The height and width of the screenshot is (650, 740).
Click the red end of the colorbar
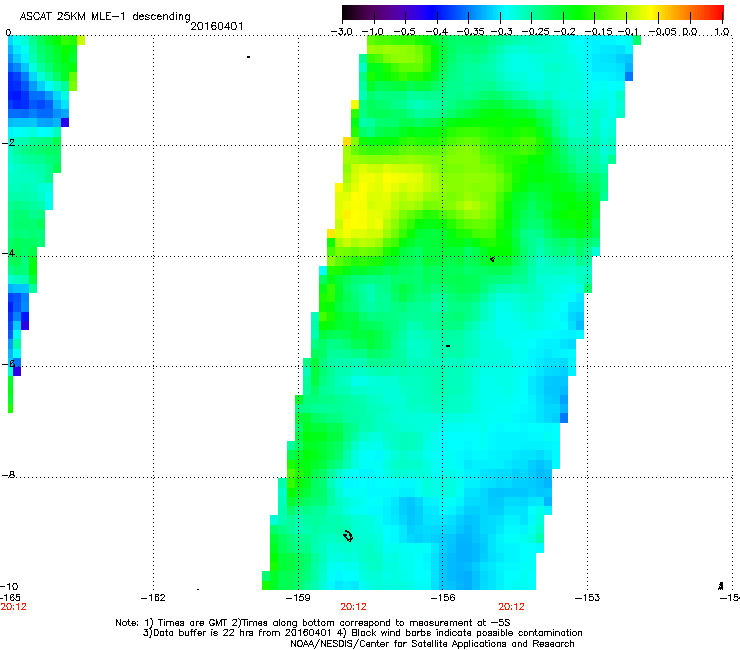point(716,12)
